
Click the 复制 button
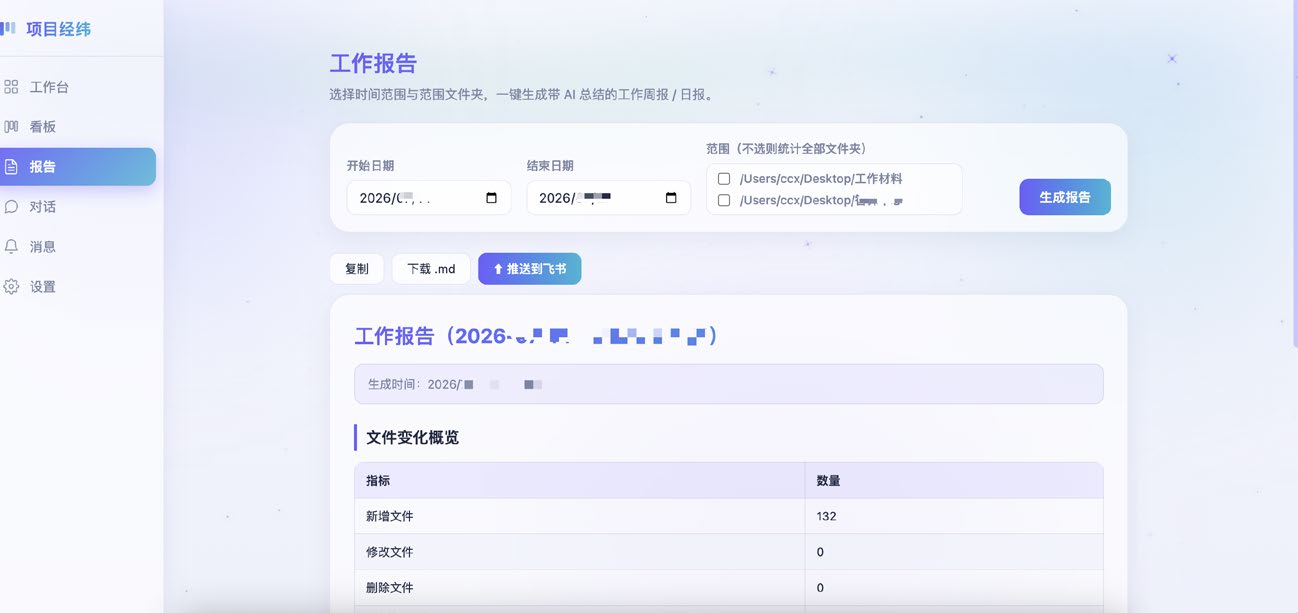coord(357,269)
